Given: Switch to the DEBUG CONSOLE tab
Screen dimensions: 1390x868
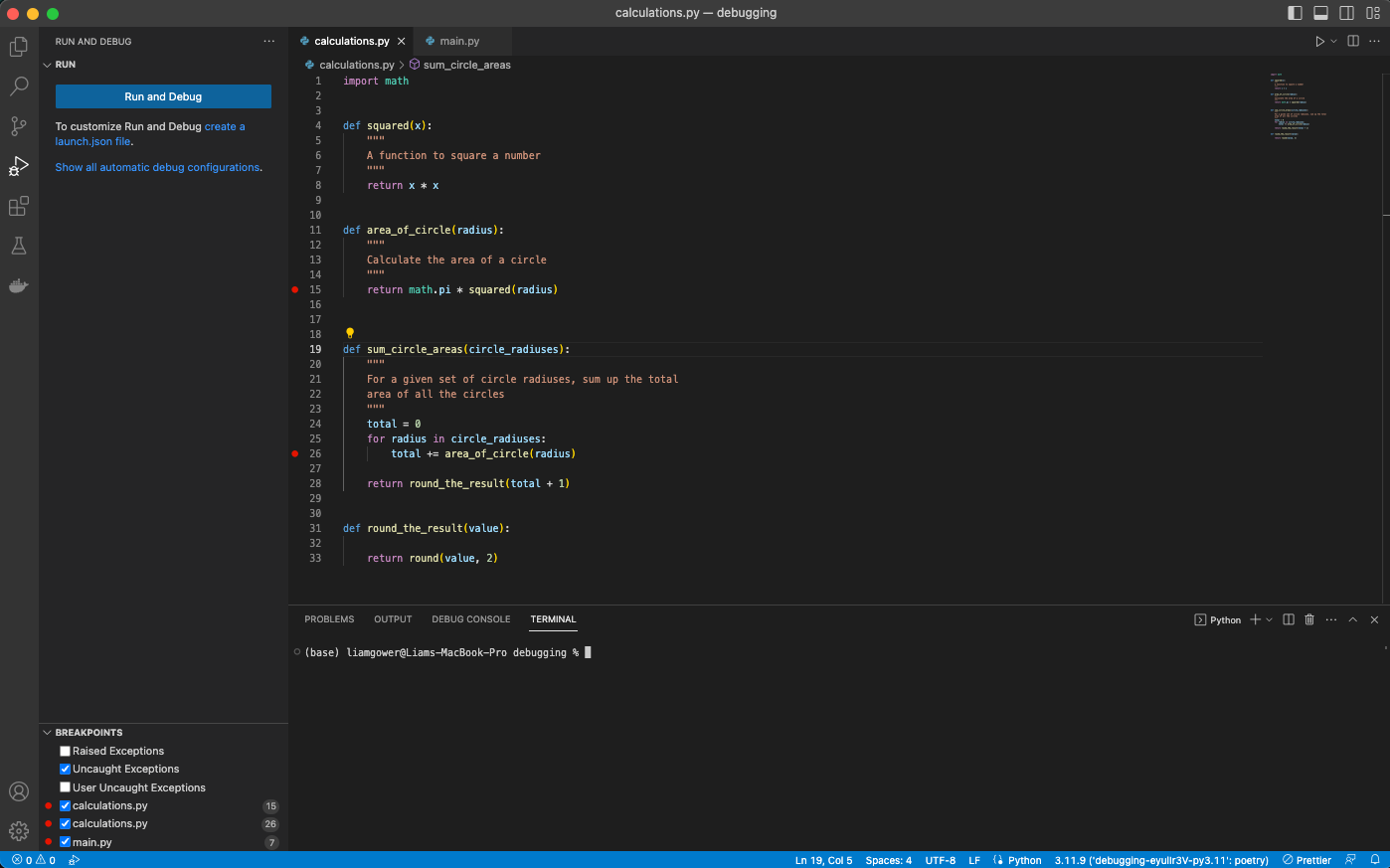Looking at the screenshot, I should 470,619.
